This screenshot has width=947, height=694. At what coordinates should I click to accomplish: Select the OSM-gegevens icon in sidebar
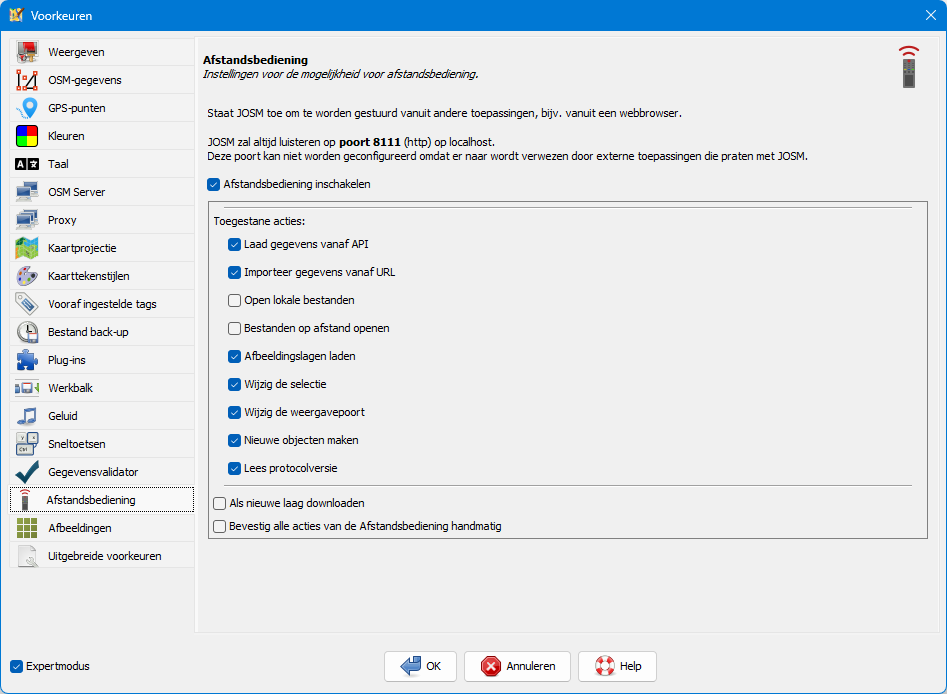click(x=28, y=80)
